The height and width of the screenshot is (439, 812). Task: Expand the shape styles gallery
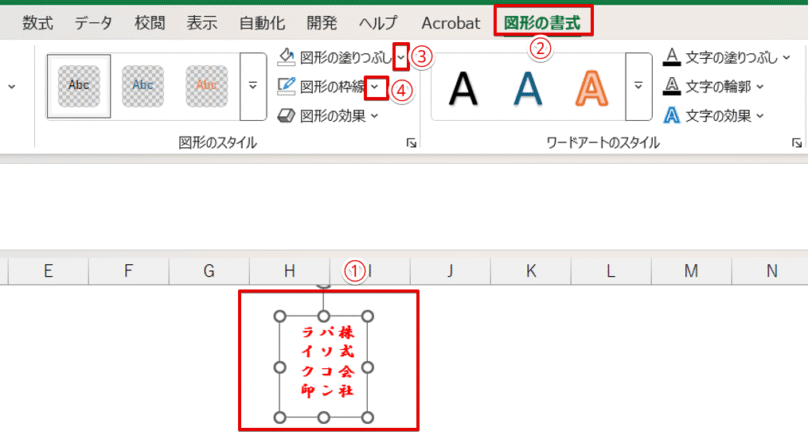pyautogui.click(x=253, y=86)
